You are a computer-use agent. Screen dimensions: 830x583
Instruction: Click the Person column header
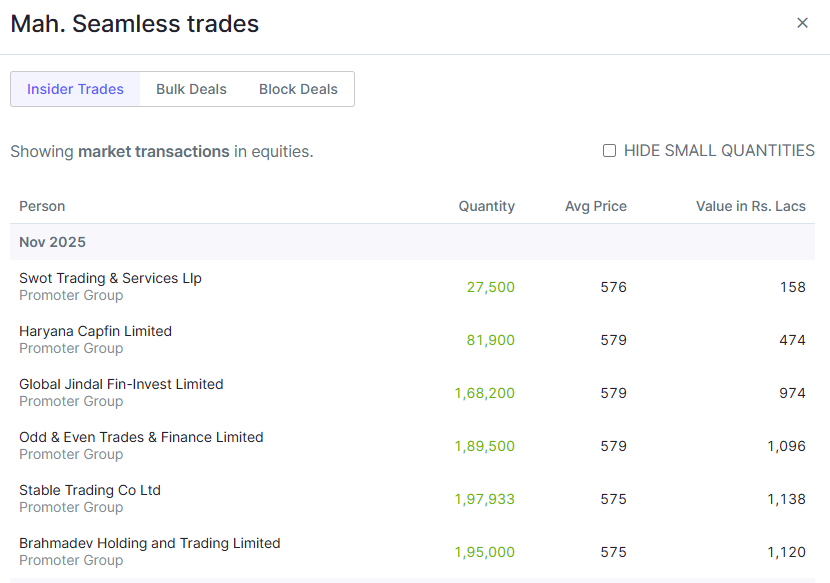42,206
